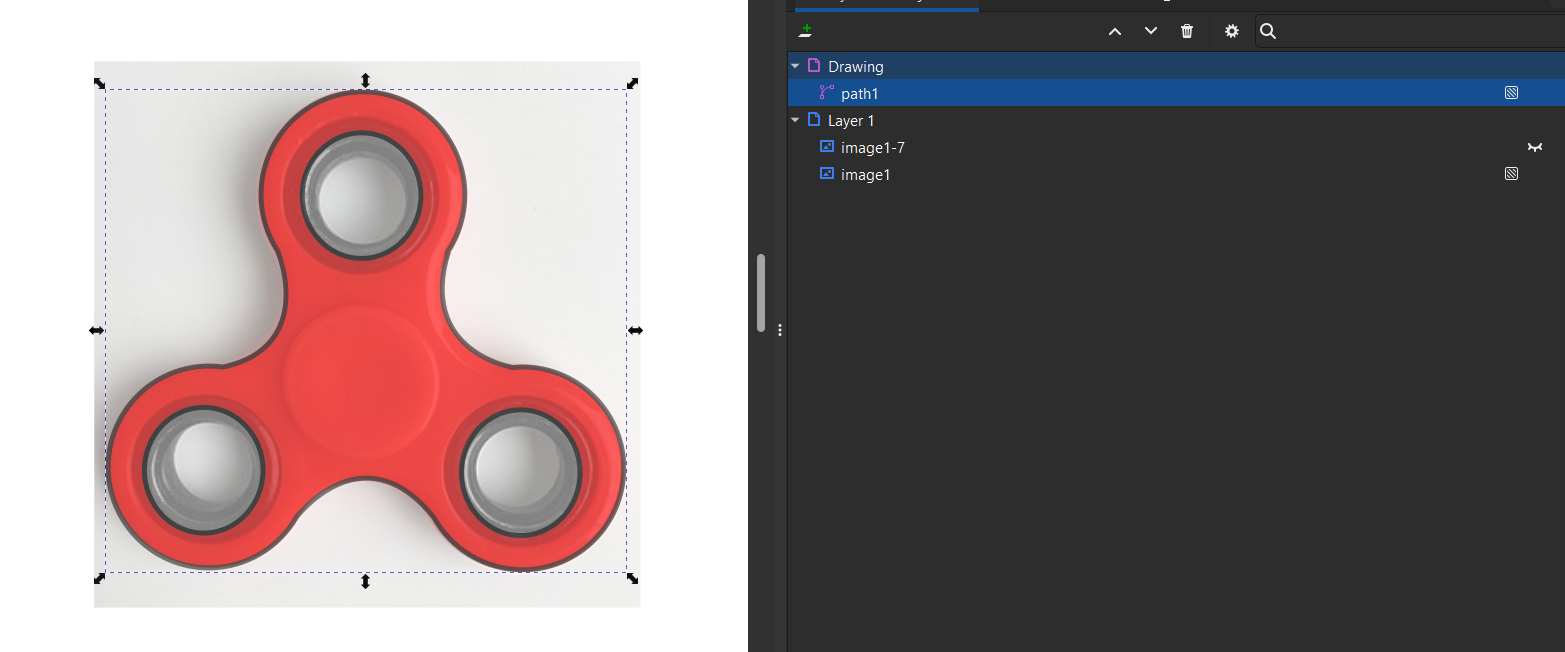Click the magnifier search icon in the panel
This screenshot has width=1565, height=652.
point(1267,31)
